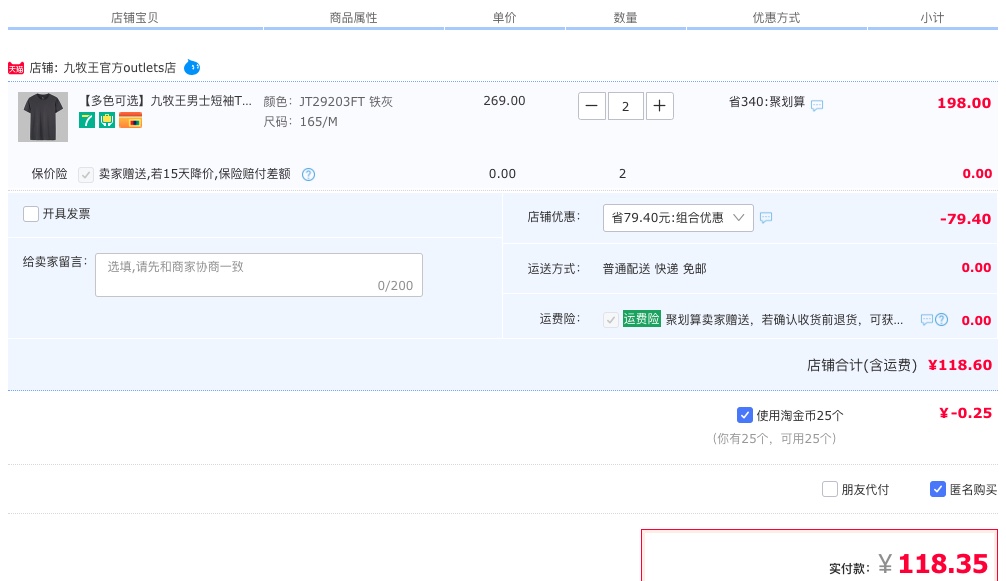Open the 九牧王男士短袖T product title link
This screenshot has width=1006, height=581.
pyautogui.click(x=166, y=101)
